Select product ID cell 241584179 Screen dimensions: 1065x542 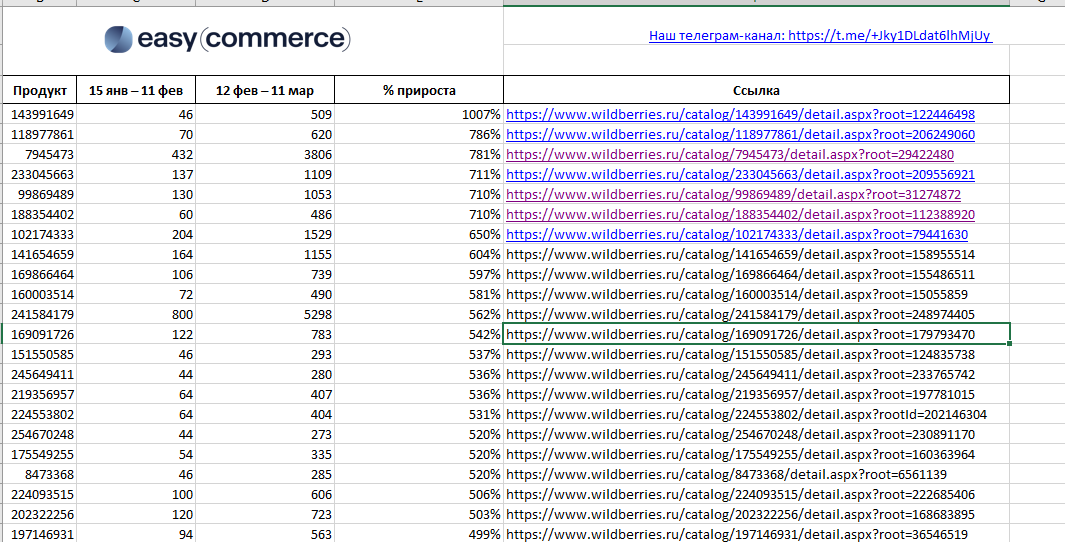point(40,315)
